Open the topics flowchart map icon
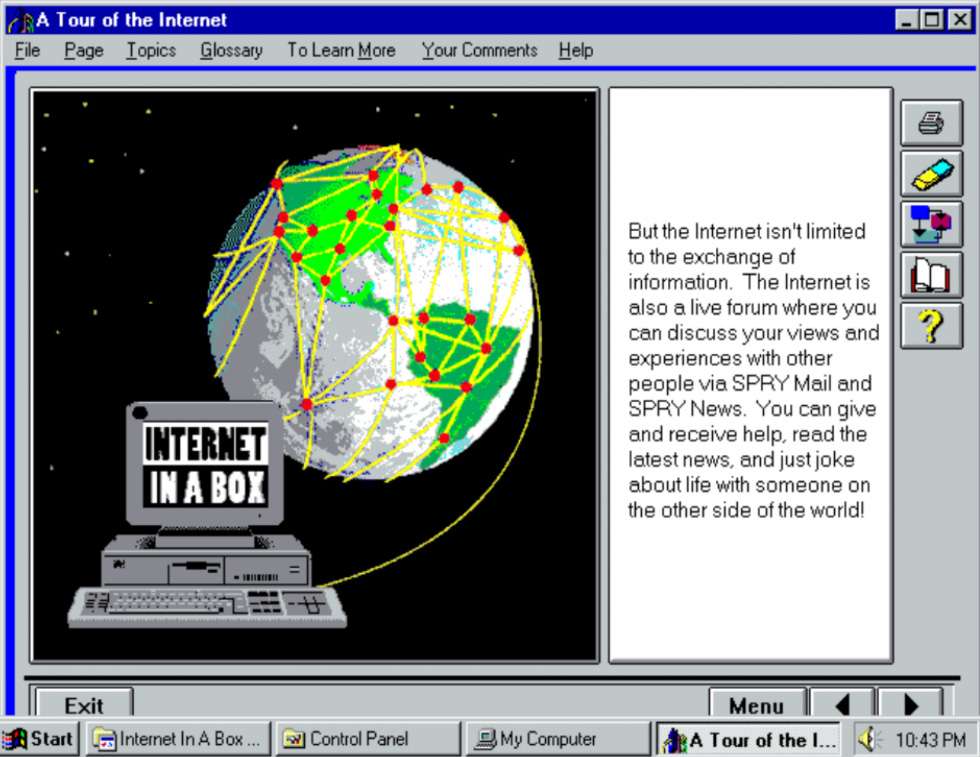 pos(931,224)
